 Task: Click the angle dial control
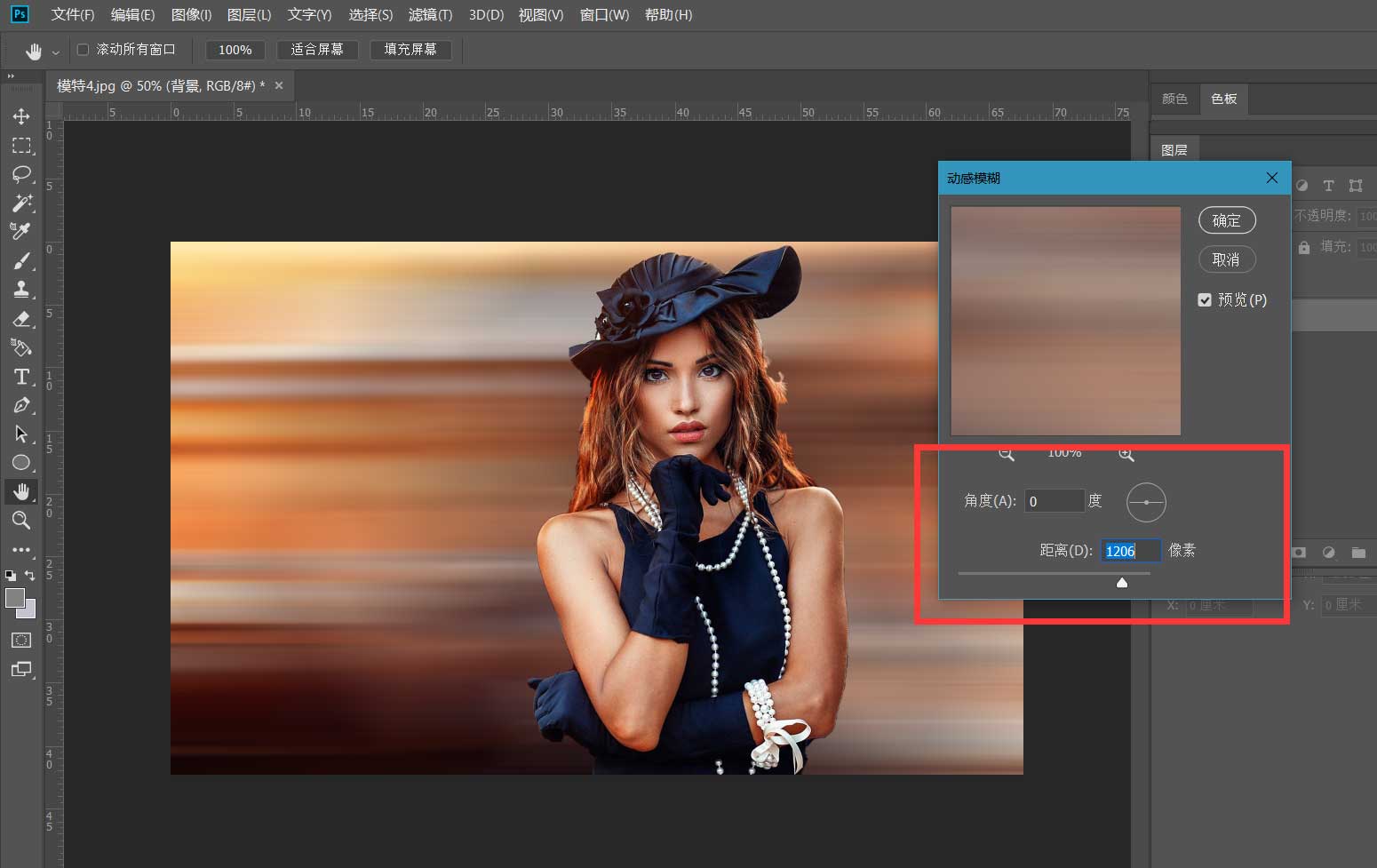[x=1146, y=502]
